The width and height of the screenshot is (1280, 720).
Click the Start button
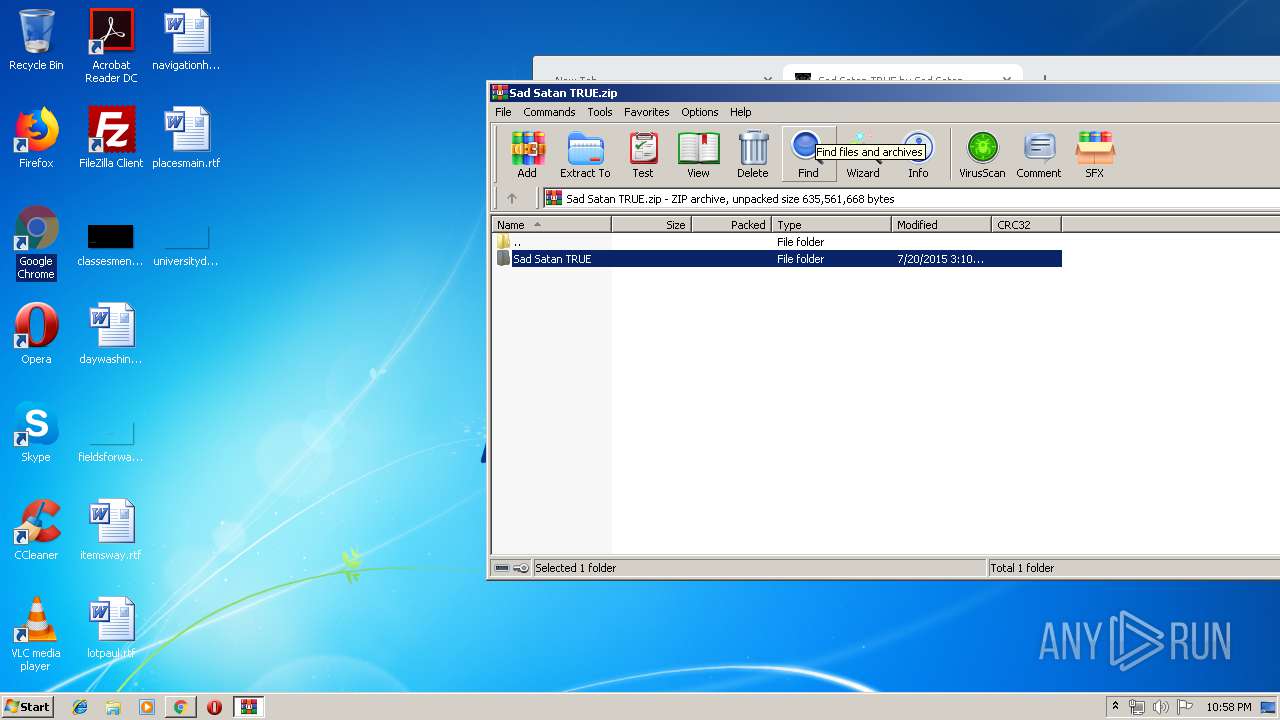[28, 707]
